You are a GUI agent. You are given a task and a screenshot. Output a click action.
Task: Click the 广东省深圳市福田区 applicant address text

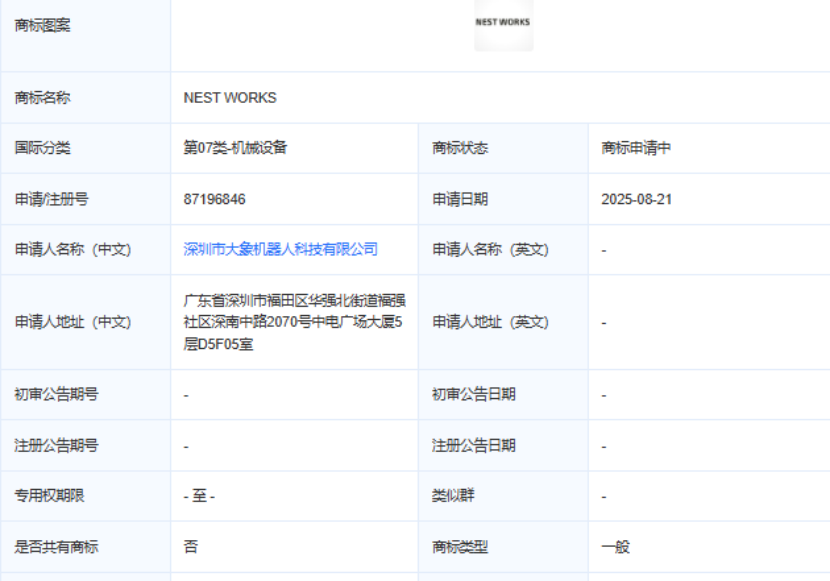click(294, 322)
